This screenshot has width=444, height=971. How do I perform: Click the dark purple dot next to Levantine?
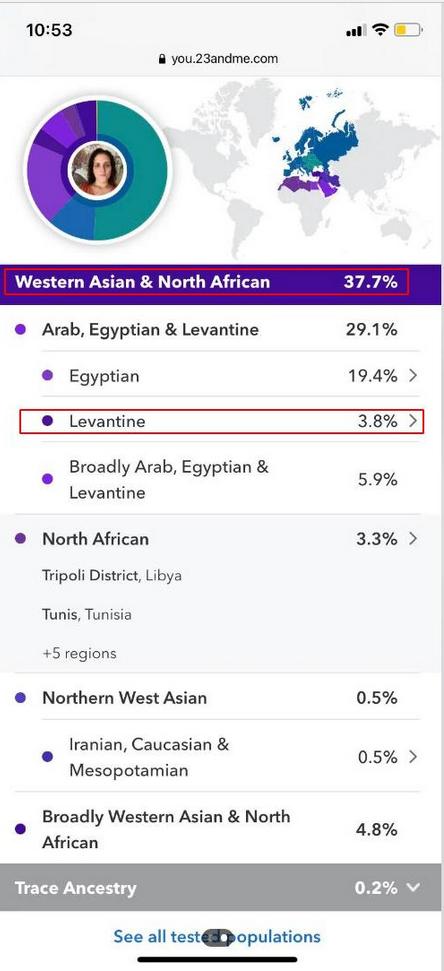click(48, 421)
